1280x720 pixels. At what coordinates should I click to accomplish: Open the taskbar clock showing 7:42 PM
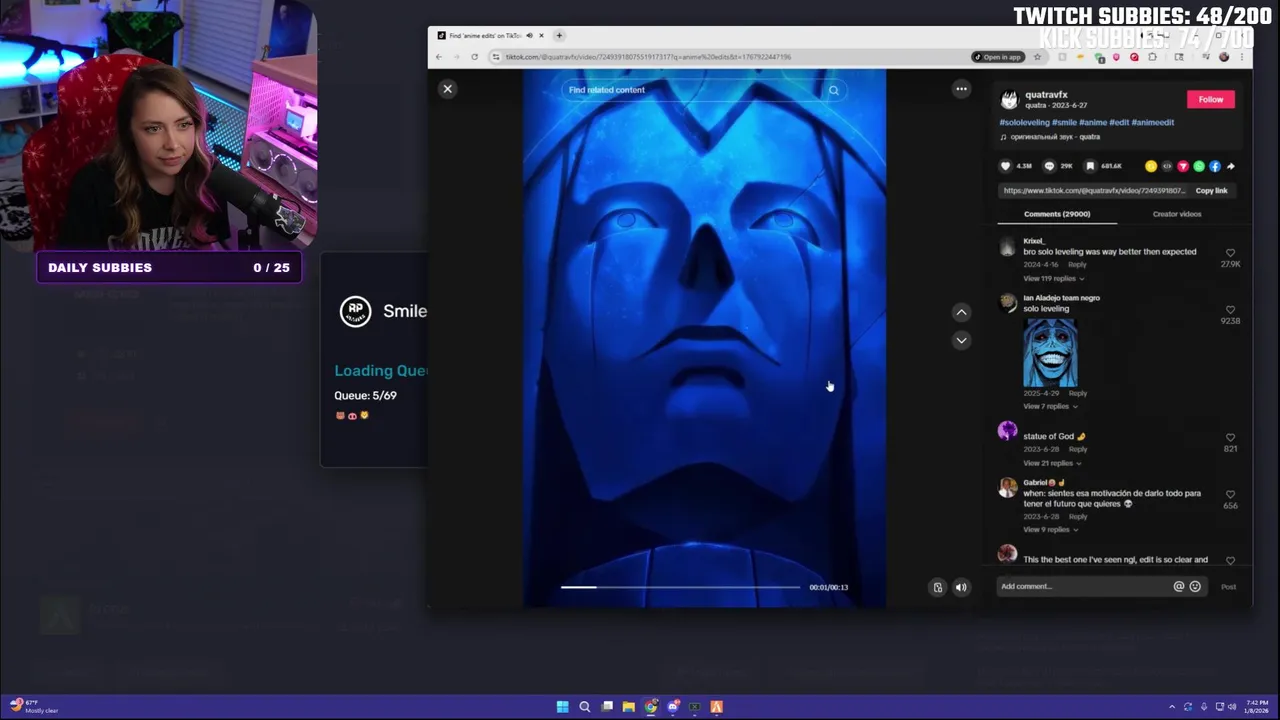pos(1257,707)
